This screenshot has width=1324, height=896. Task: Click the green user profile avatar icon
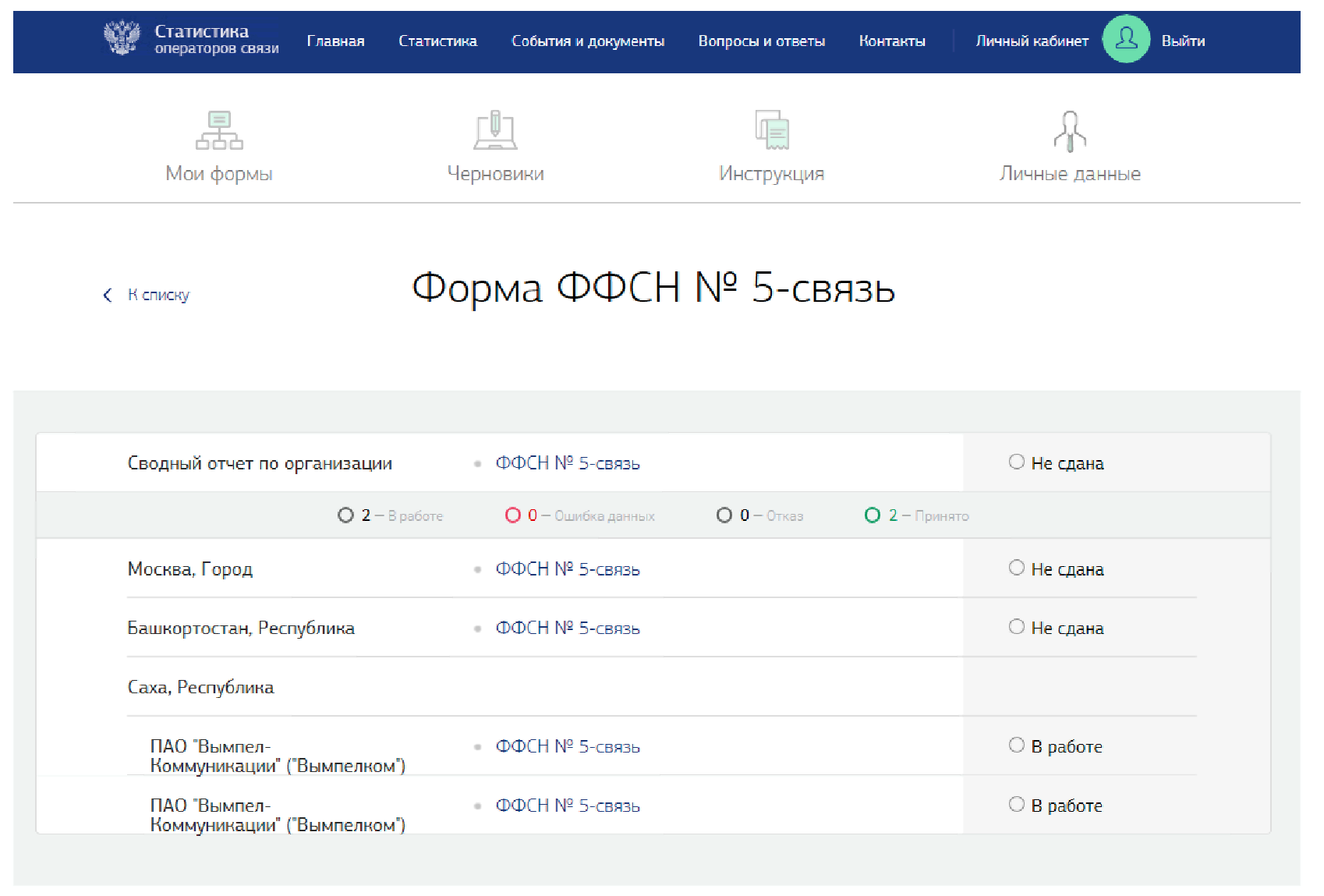pyautogui.click(x=1125, y=39)
